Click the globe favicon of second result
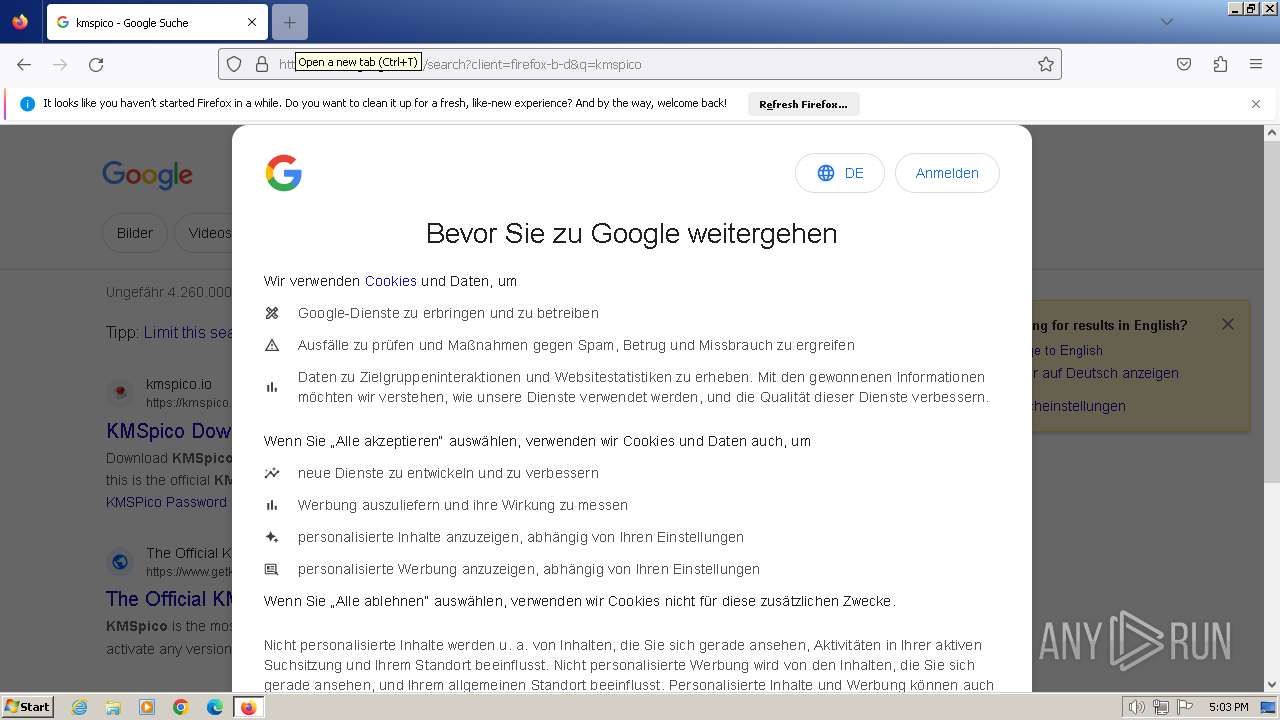The height and width of the screenshot is (720, 1280). 120,562
